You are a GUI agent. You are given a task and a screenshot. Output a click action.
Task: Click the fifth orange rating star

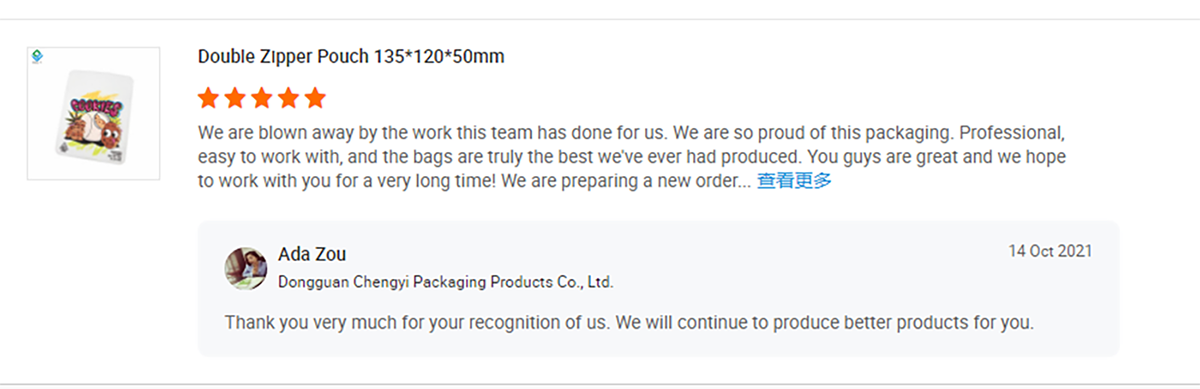[316, 97]
